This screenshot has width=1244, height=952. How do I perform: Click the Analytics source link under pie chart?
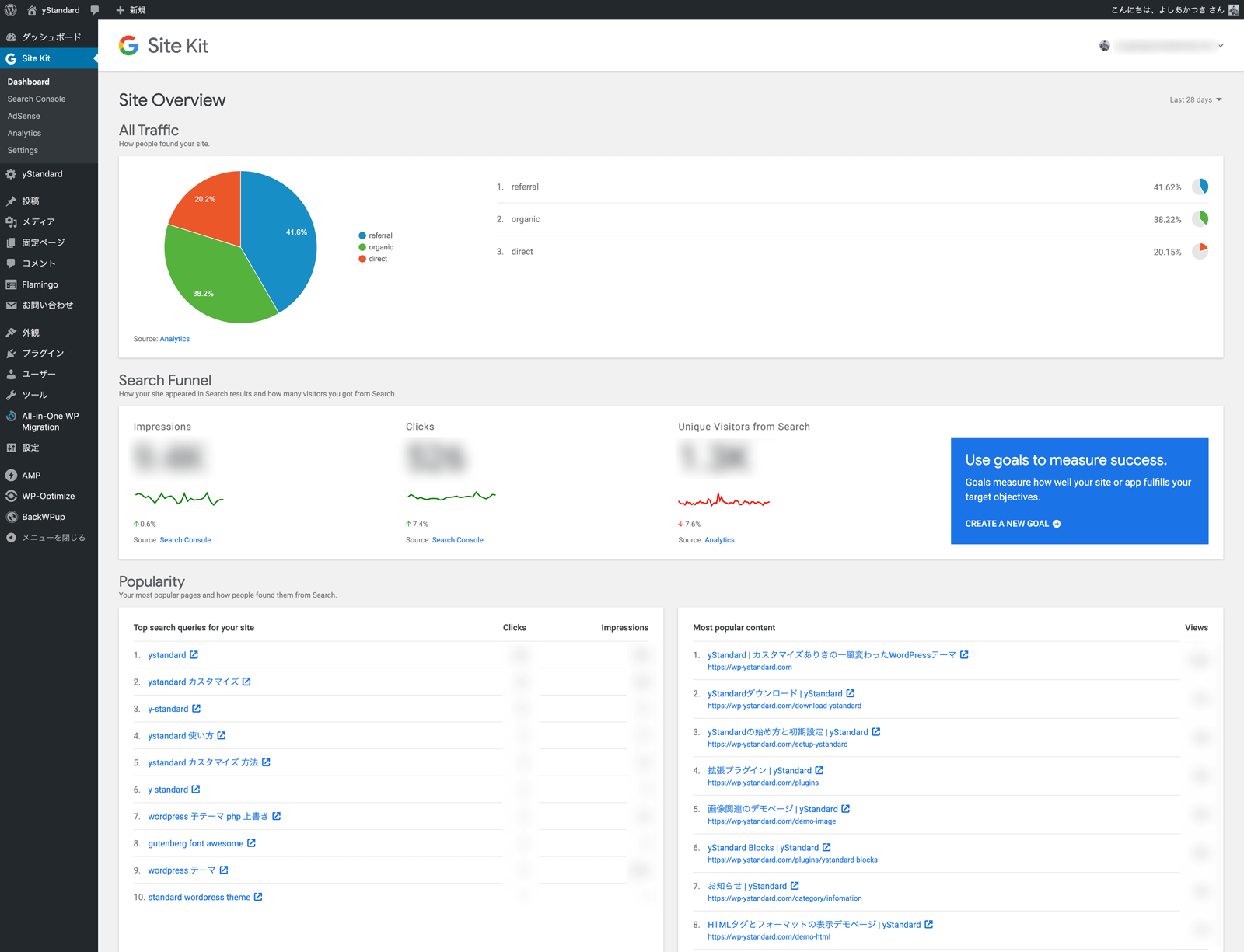[175, 339]
